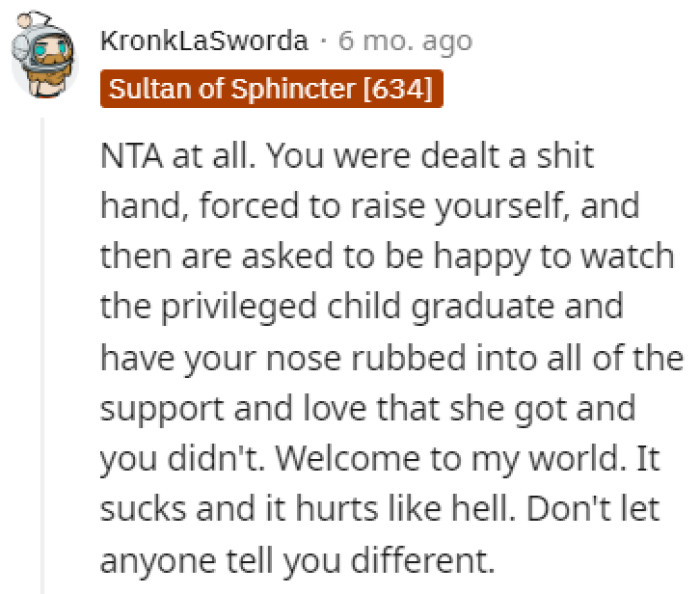The image size is (700, 594).
Task: Click the '6 mo. ago' timestamp
Action: coord(405,42)
